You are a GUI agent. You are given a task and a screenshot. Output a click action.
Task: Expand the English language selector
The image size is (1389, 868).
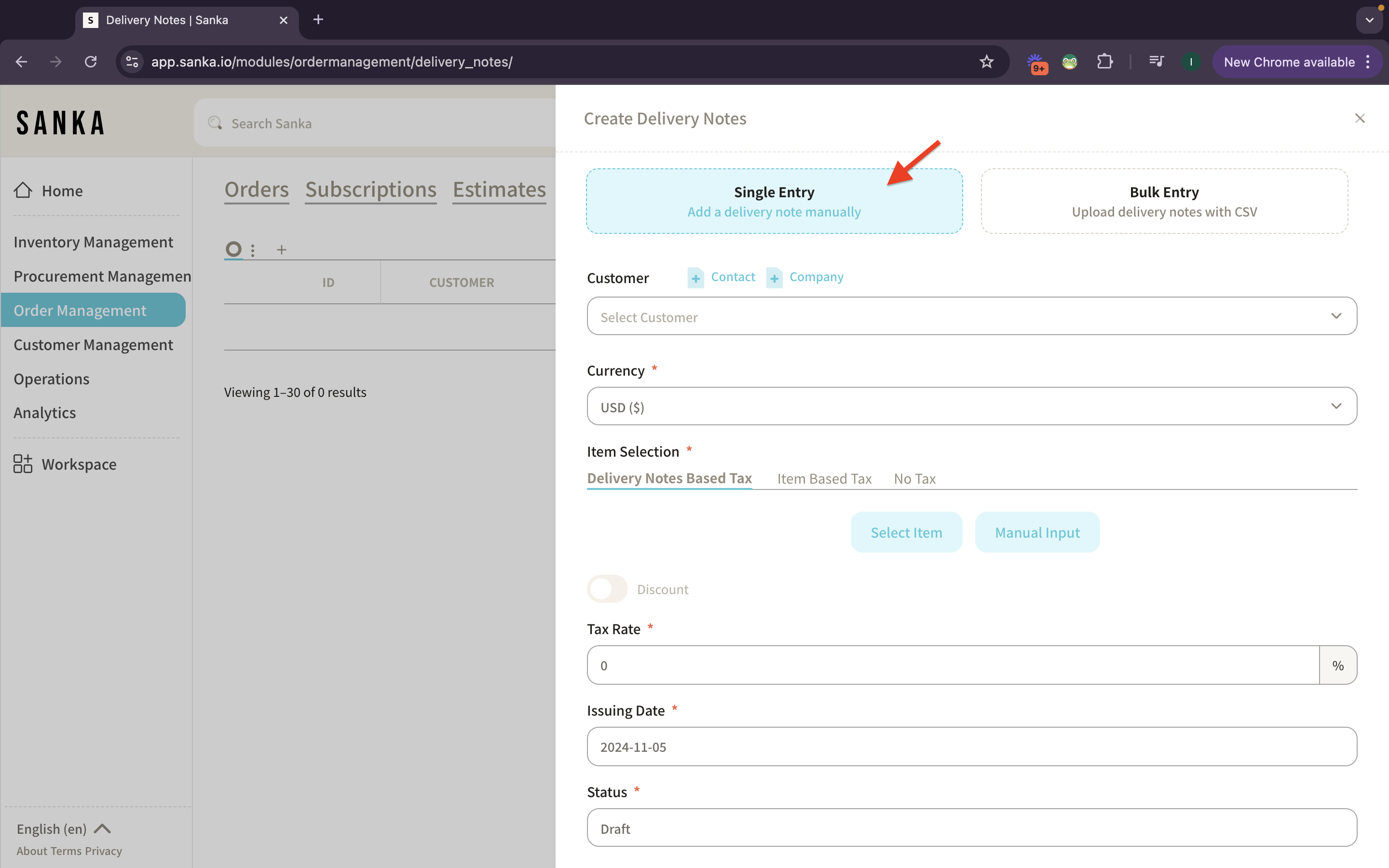click(63, 828)
